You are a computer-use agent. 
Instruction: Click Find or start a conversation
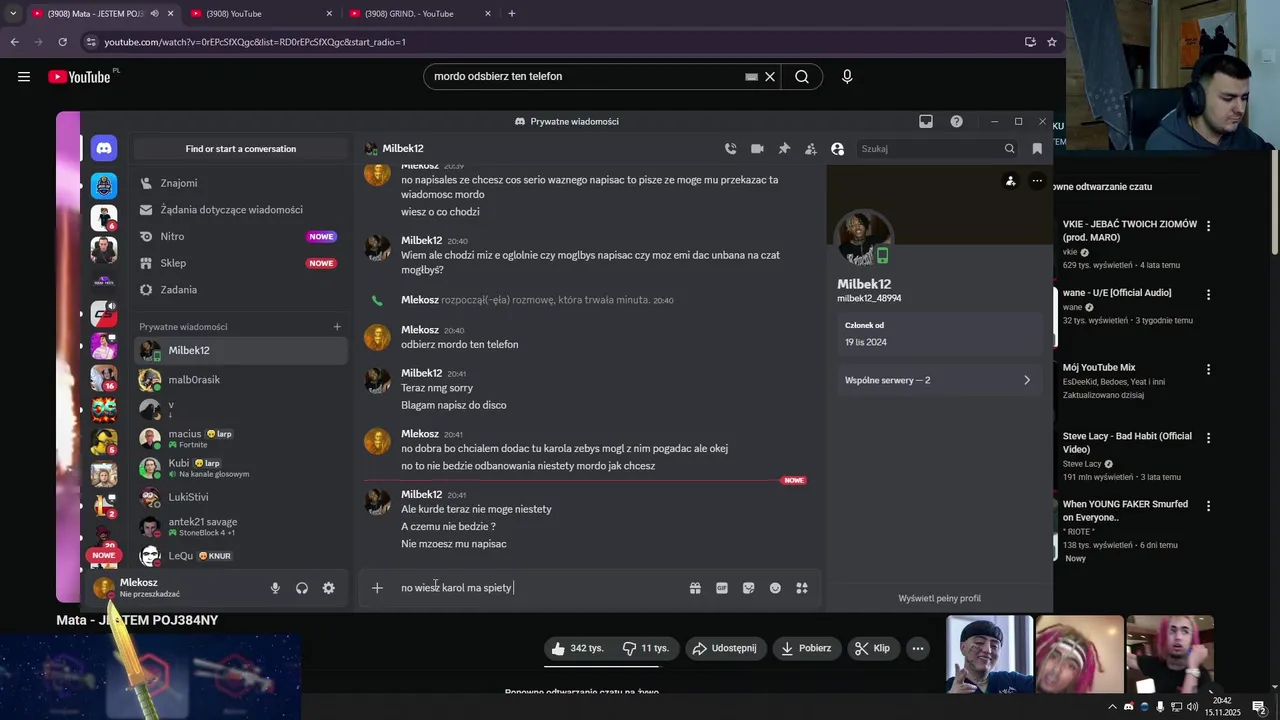[x=241, y=149]
